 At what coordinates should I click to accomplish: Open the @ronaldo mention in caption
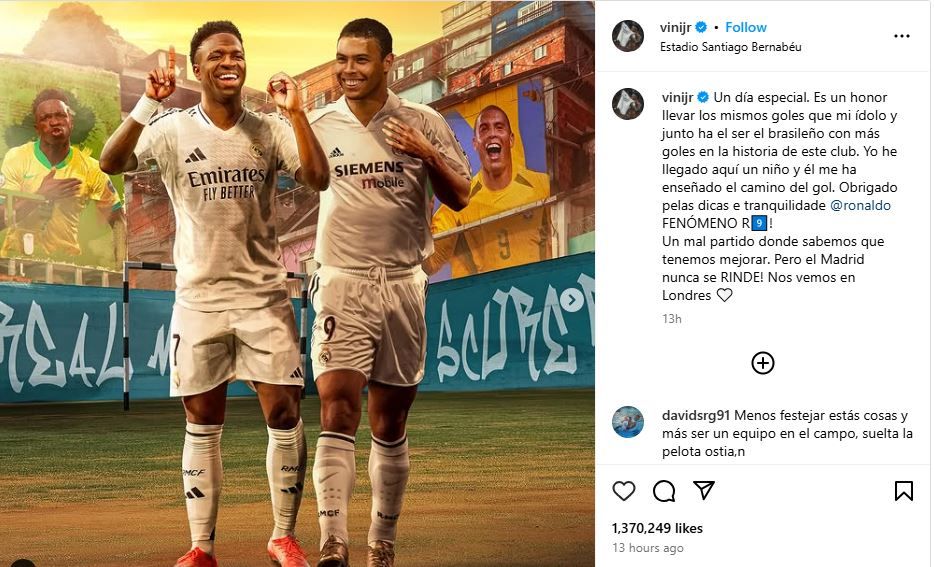click(860, 205)
